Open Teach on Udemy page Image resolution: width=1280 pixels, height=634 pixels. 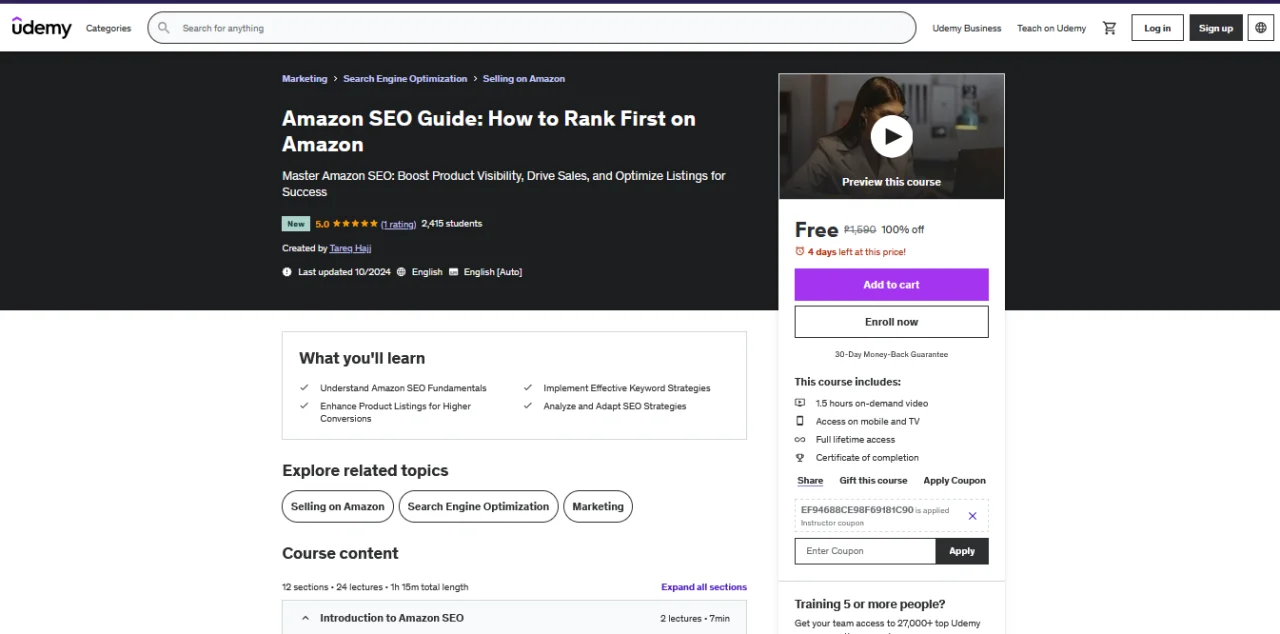pyautogui.click(x=1051, y=28)
